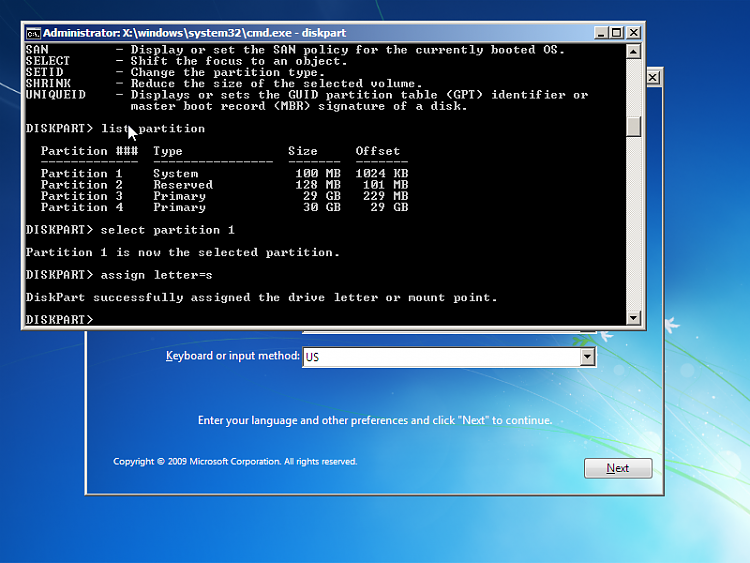
Task: Close the Install Windows dialog behind
Action: tap(653, 77)
